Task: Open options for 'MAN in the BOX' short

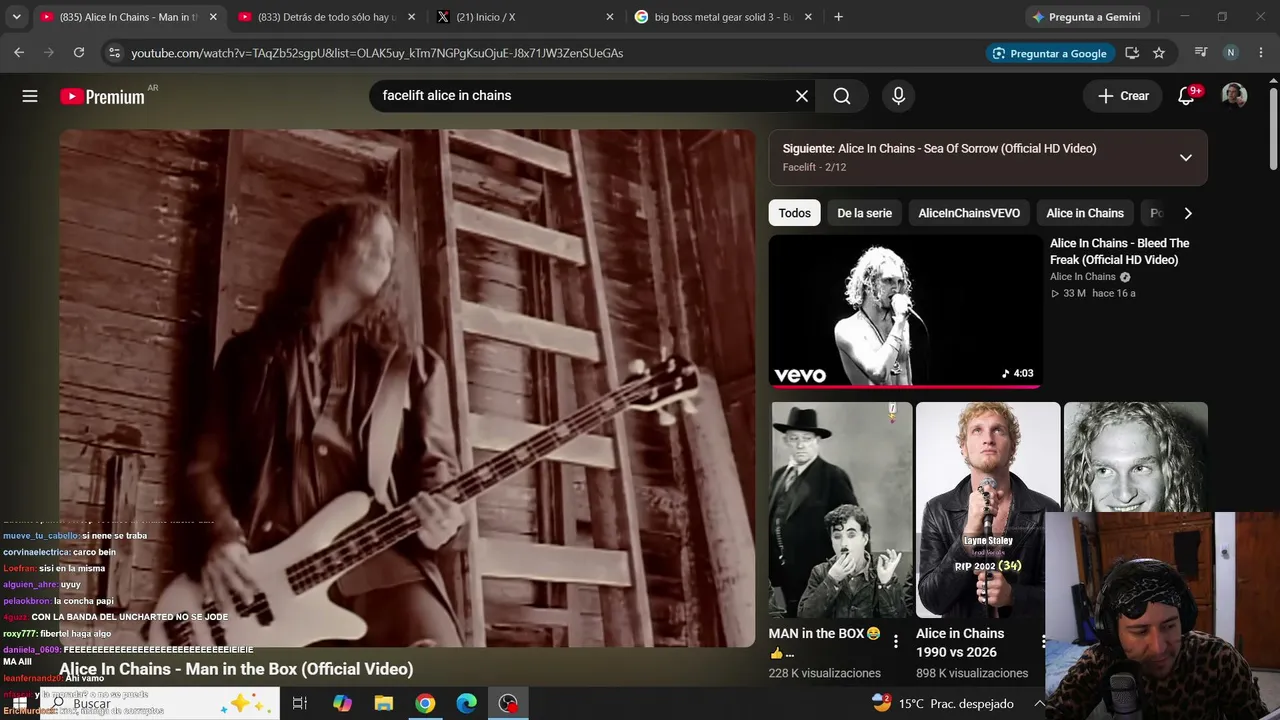Action: point(896,642)
